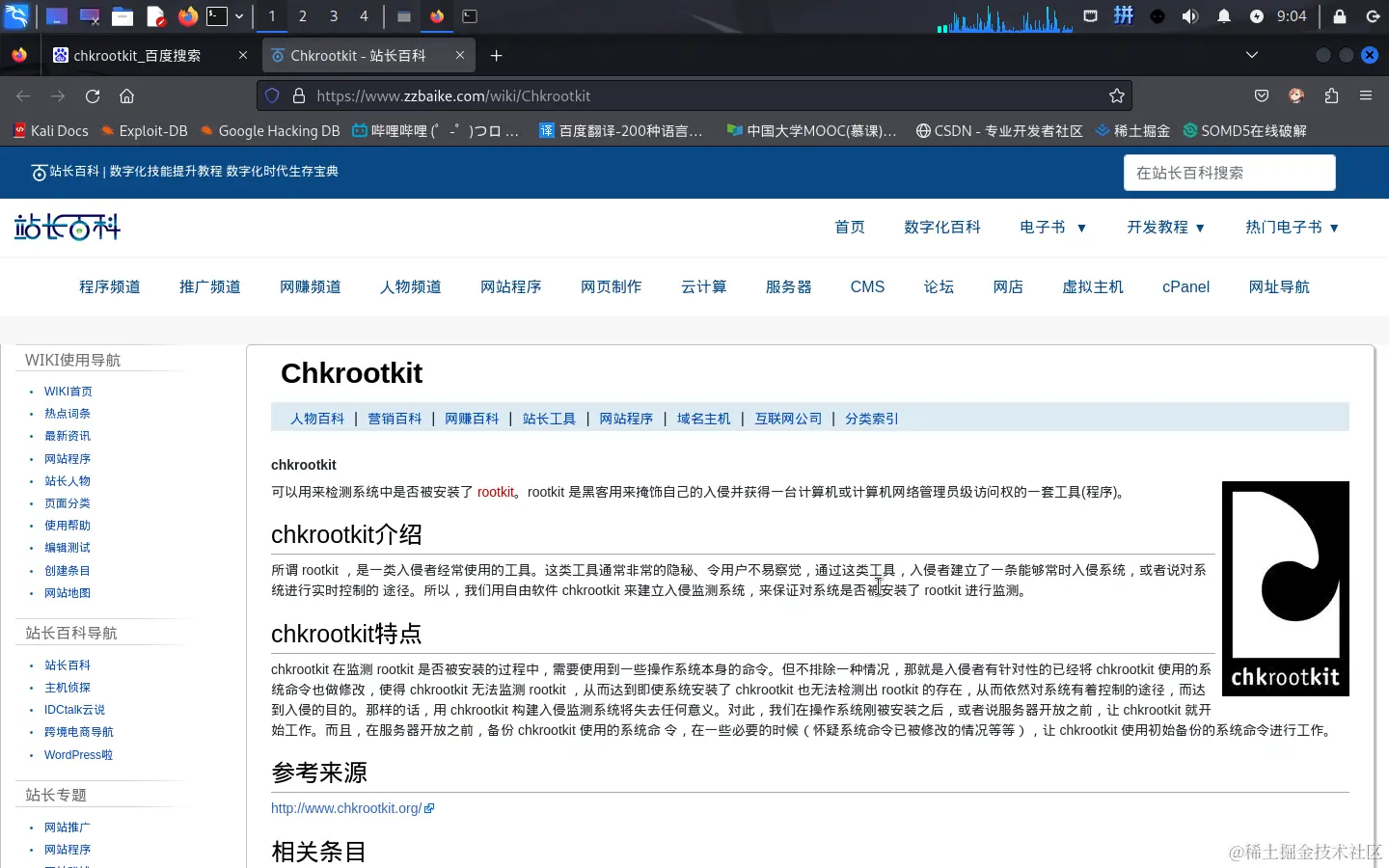1389x868 pixels.
Task: Open the cPanel channel
Action: tap(1185, 286)
